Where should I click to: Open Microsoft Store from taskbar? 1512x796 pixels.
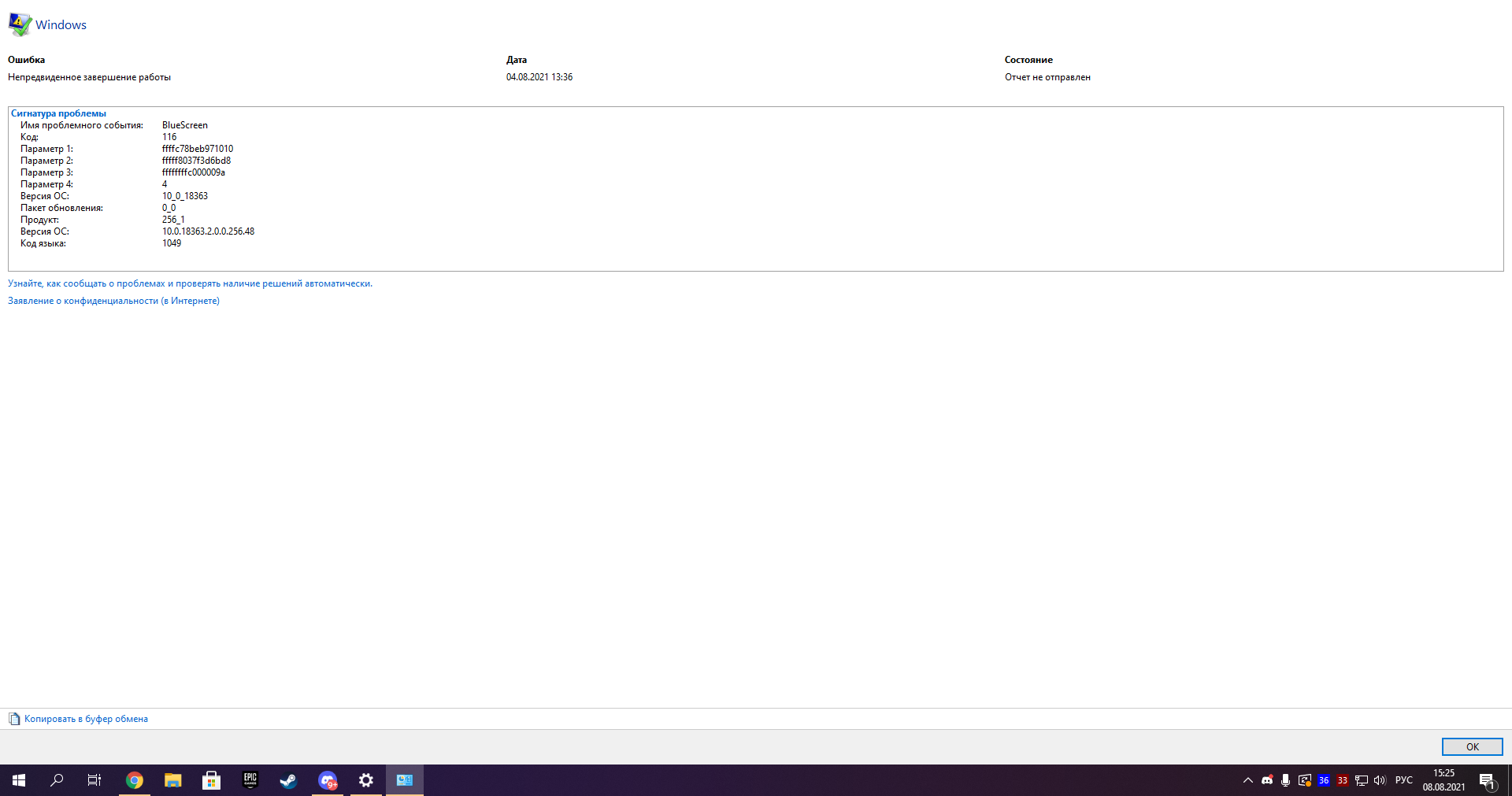coord(211,780)
